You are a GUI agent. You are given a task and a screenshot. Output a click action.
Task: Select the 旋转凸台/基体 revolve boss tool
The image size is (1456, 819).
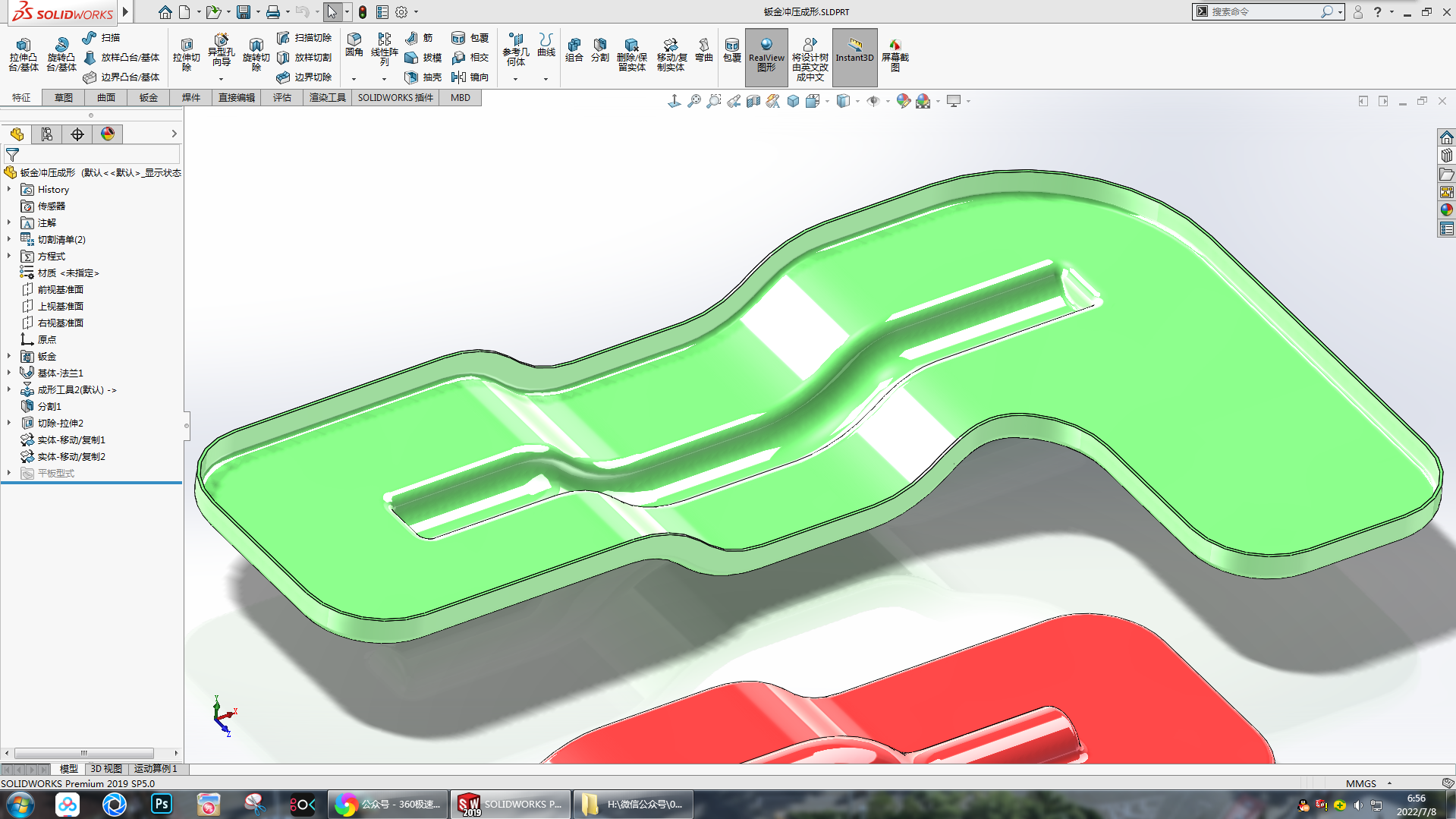pyautogui.click(x=61, y=55)
